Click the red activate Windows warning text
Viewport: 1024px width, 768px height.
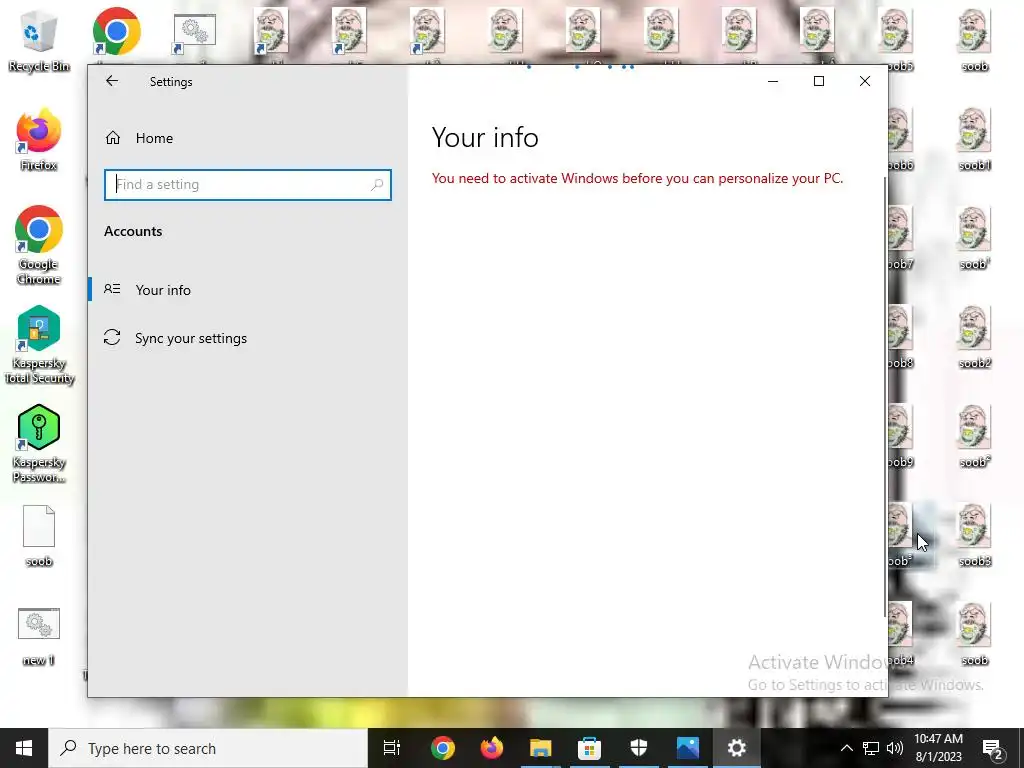[637, 178]
